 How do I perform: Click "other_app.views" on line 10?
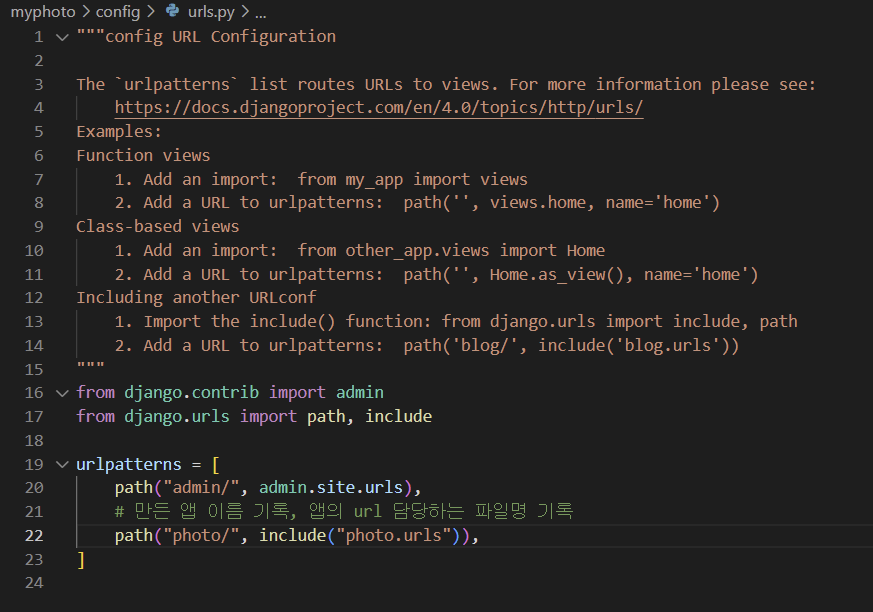coord(417,251)
